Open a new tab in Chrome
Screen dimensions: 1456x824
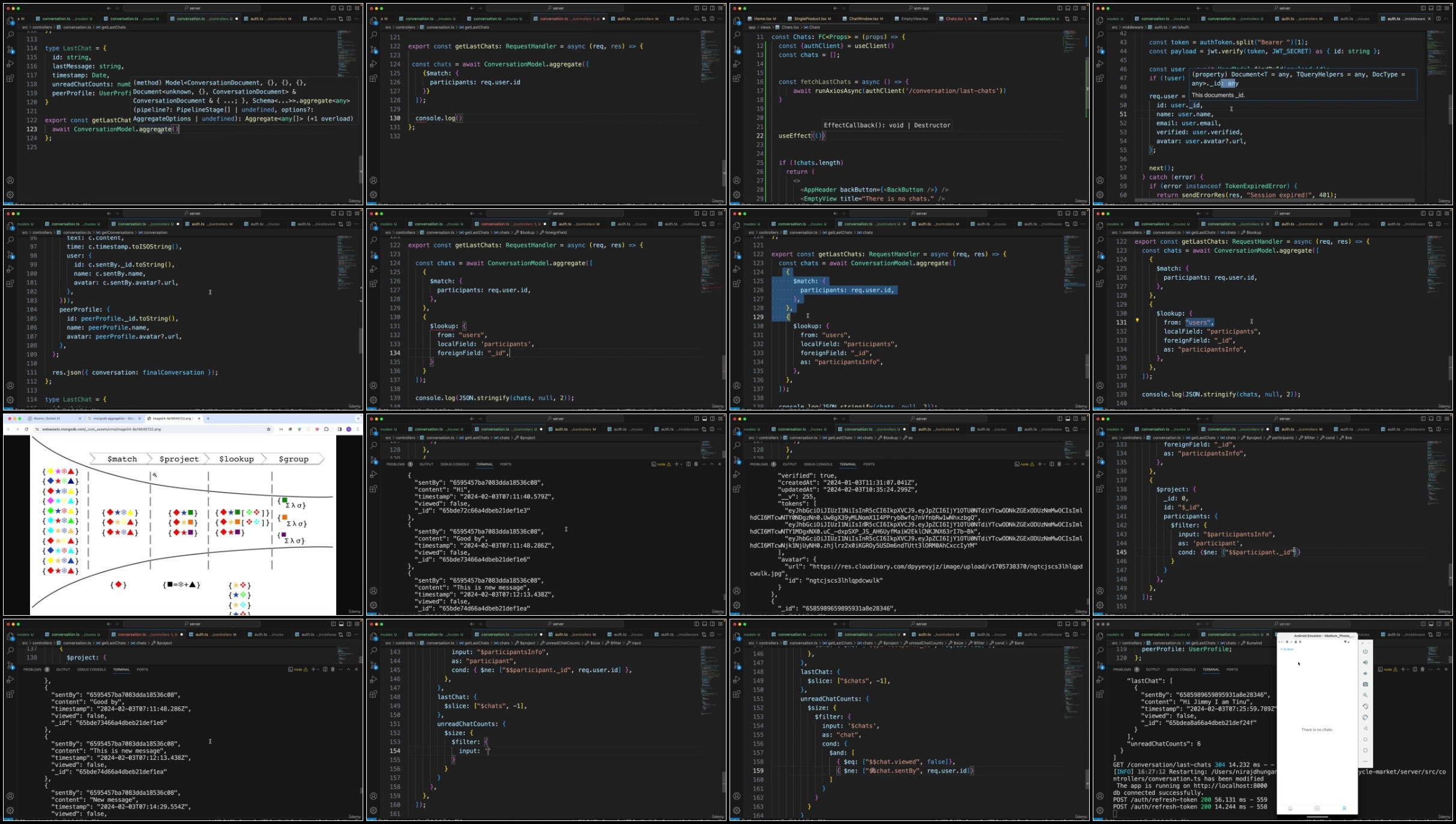208,418
